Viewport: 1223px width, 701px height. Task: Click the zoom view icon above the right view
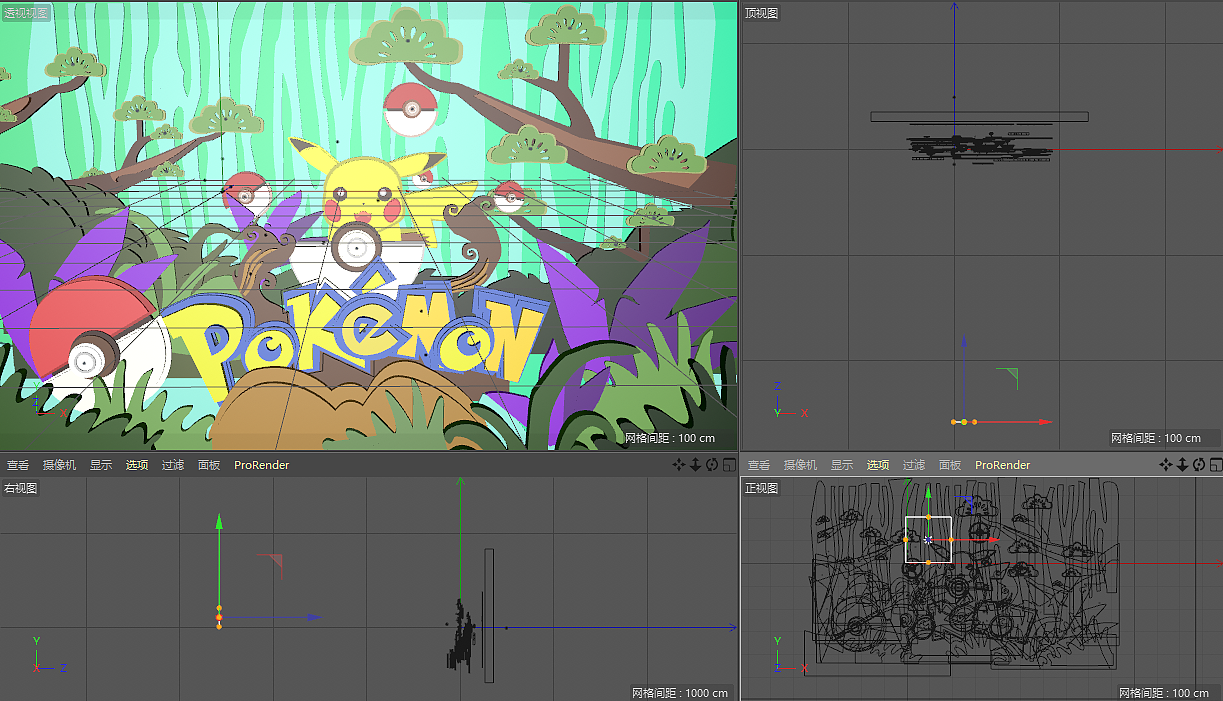695,465
